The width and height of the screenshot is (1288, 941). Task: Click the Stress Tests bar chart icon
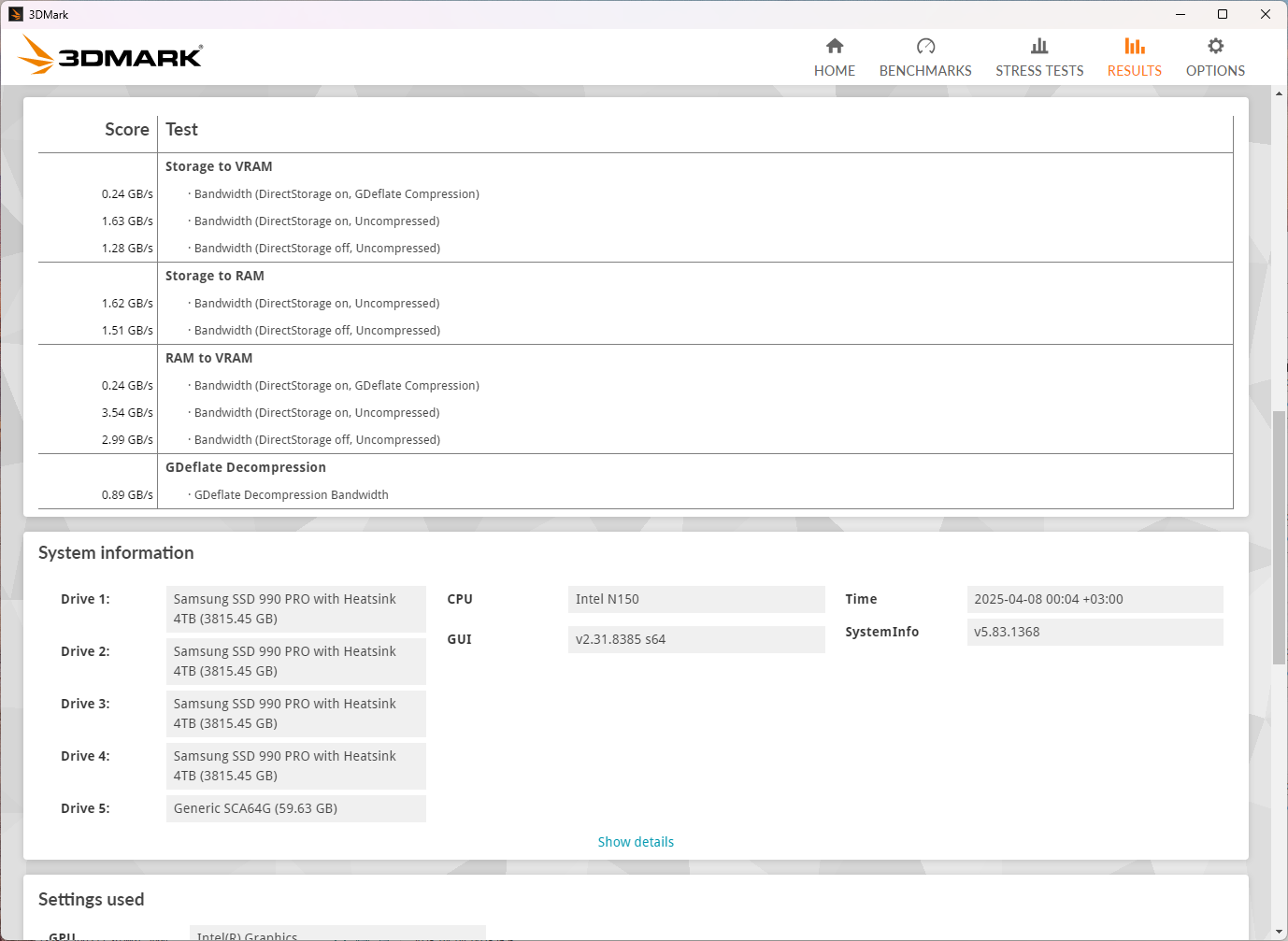point(1039,47)
